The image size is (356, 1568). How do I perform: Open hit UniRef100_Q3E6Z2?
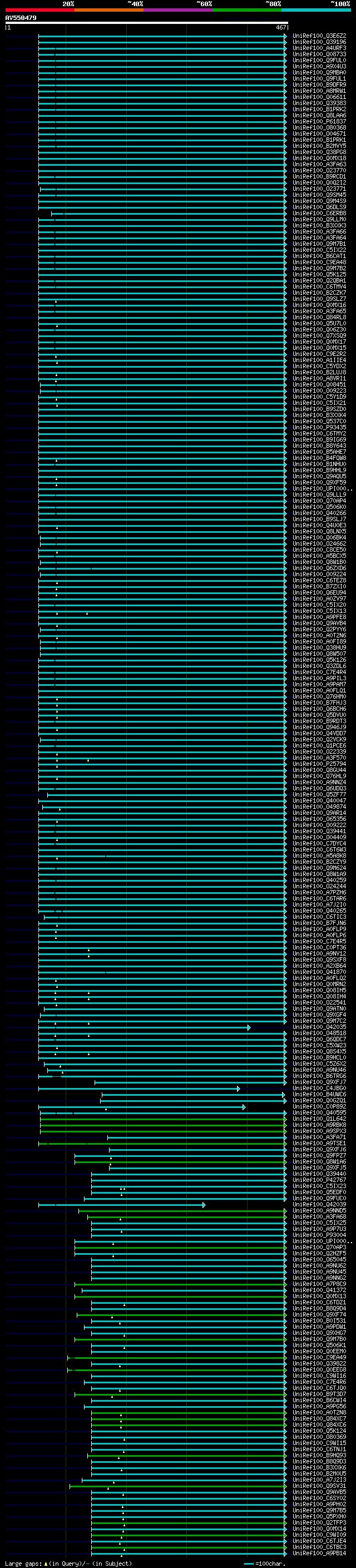point(319,36)
